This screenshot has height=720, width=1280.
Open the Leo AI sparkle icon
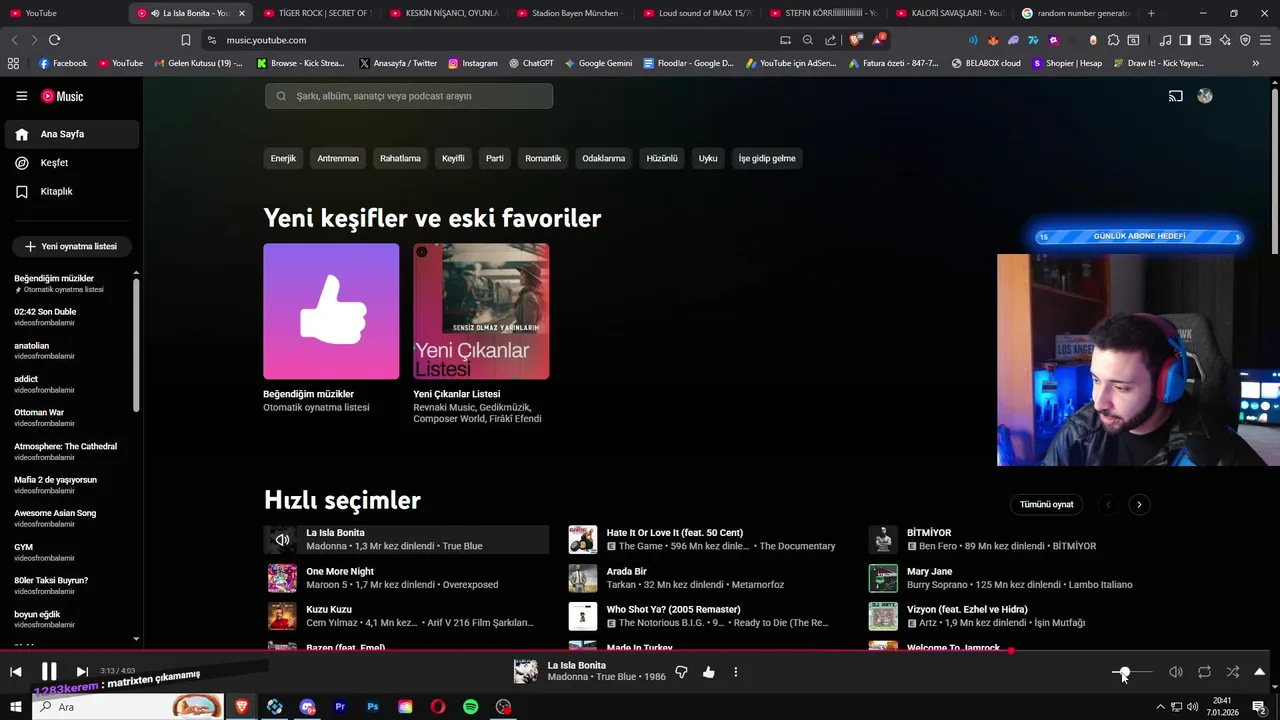[1225, 40]
